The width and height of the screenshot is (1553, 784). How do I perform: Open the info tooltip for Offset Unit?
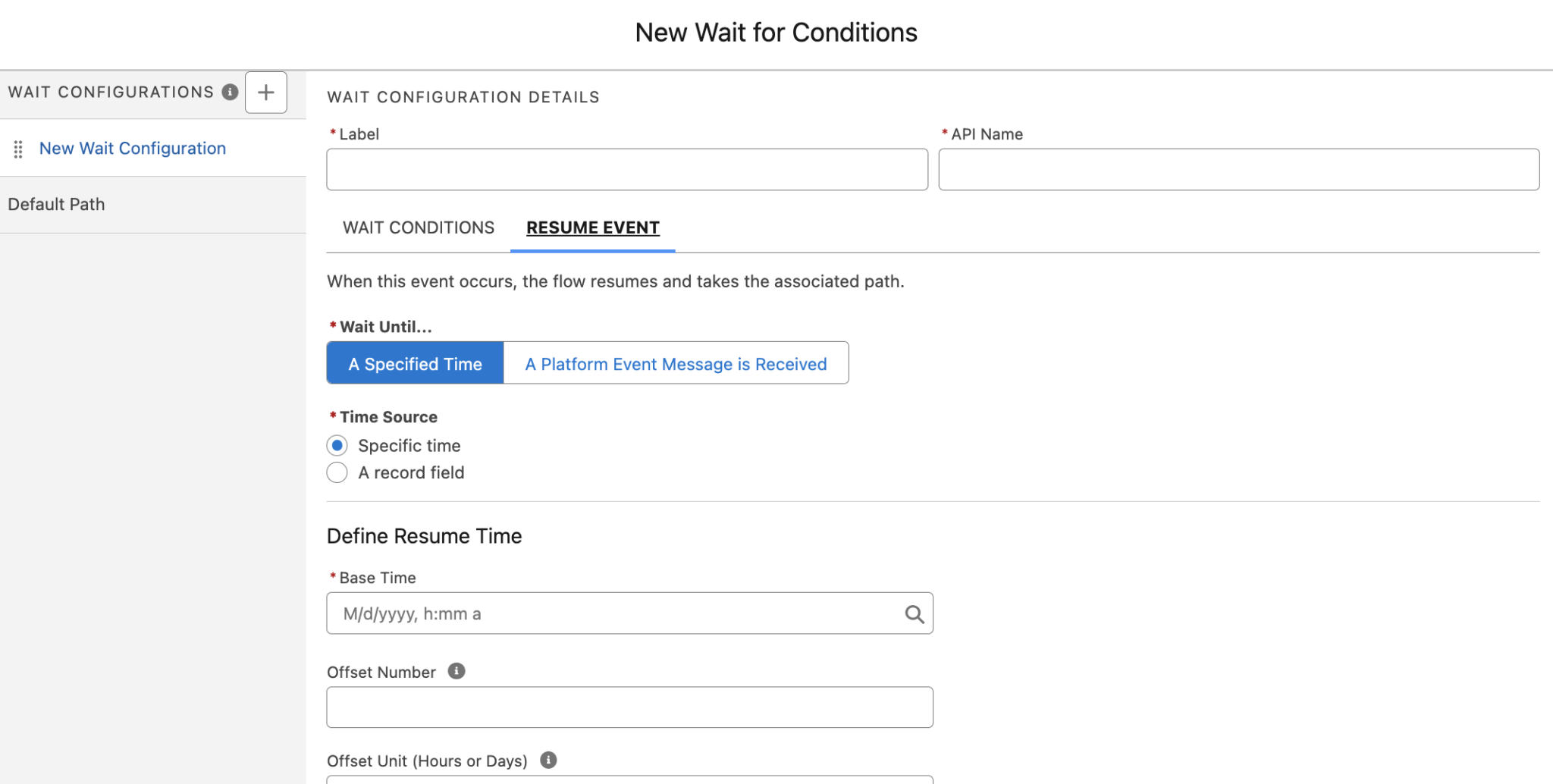548,760
